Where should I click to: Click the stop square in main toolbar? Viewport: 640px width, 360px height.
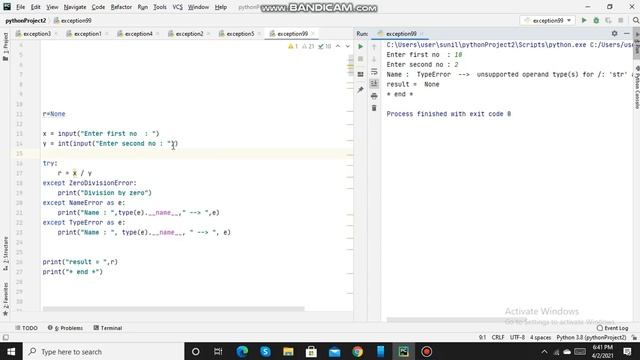(621, 20)
